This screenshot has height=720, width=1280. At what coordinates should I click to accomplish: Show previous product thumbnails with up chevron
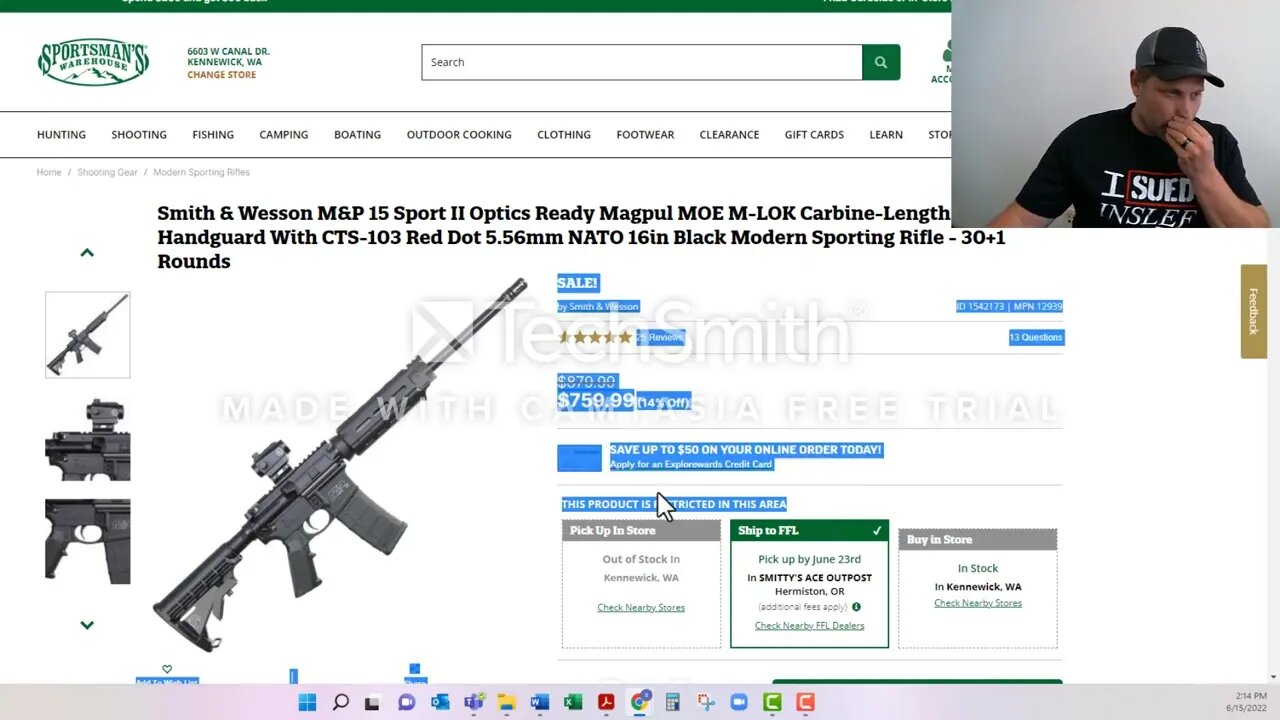click(x=87, y=253)
